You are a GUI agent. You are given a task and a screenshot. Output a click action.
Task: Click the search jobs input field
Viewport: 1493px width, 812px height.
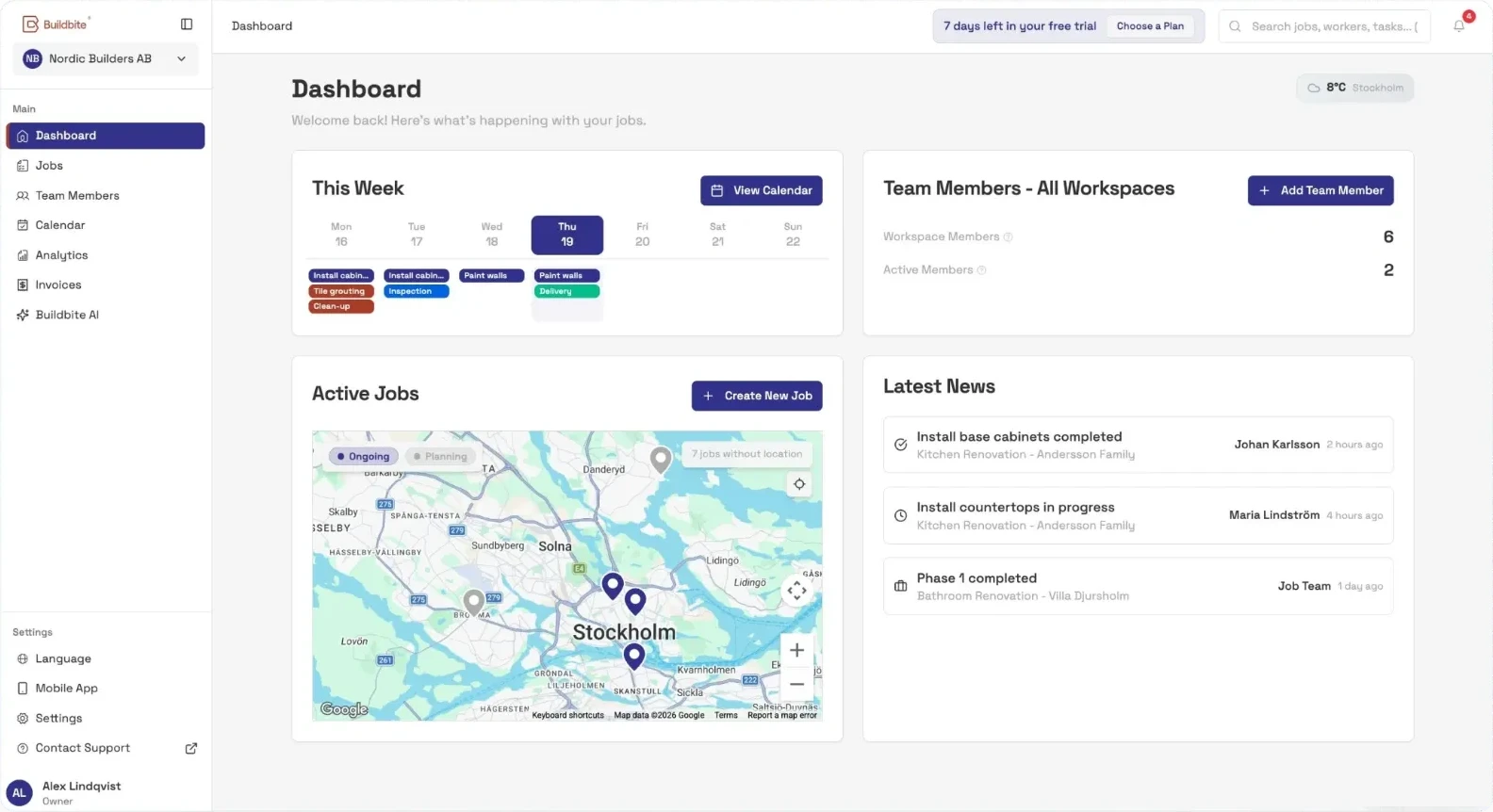[x=1324, y=26]
